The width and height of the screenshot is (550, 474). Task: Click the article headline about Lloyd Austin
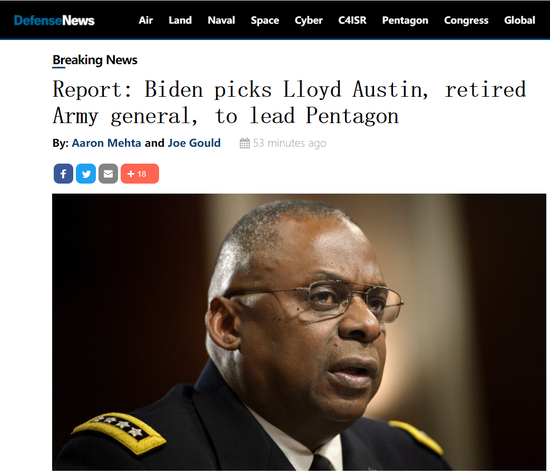click(x=289, y=102)
